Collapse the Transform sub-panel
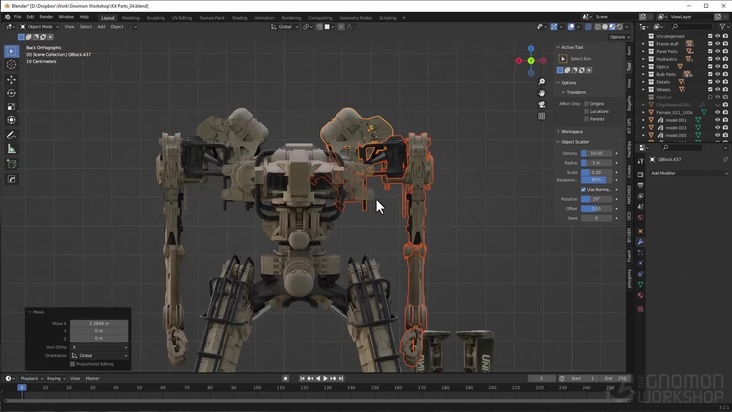732x412 pixels. coord(563,92)
